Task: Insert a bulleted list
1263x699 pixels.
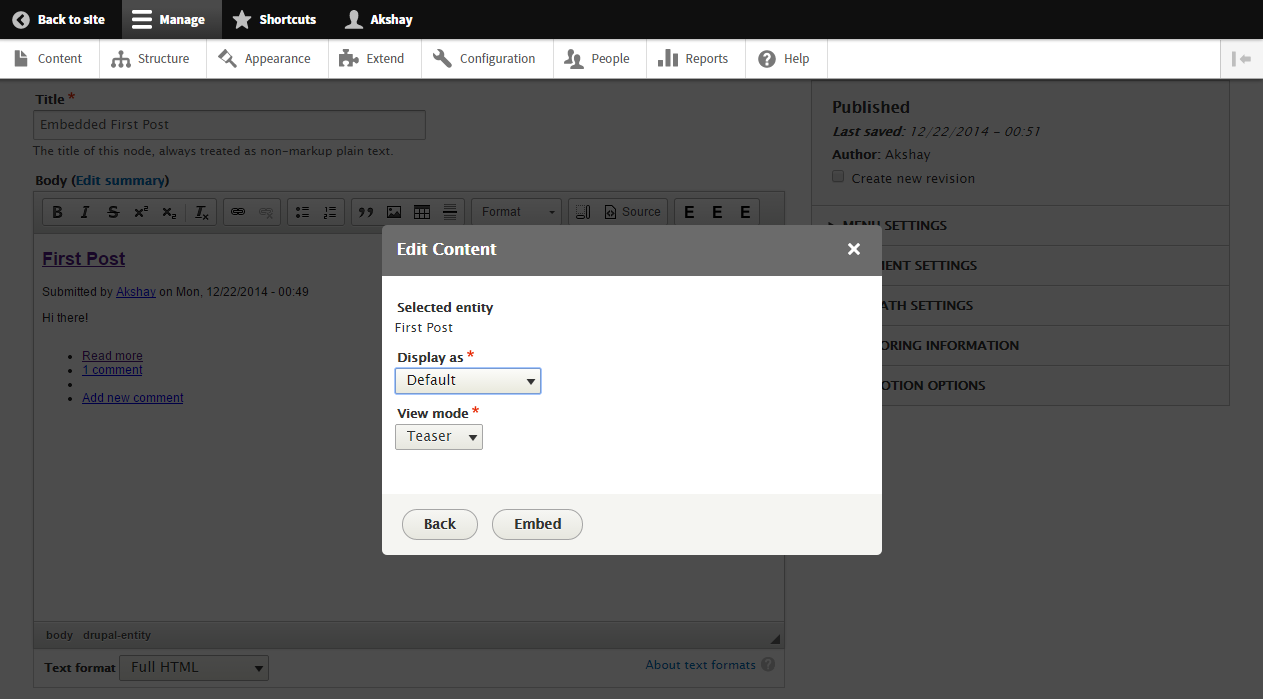Action: [302, 212]
